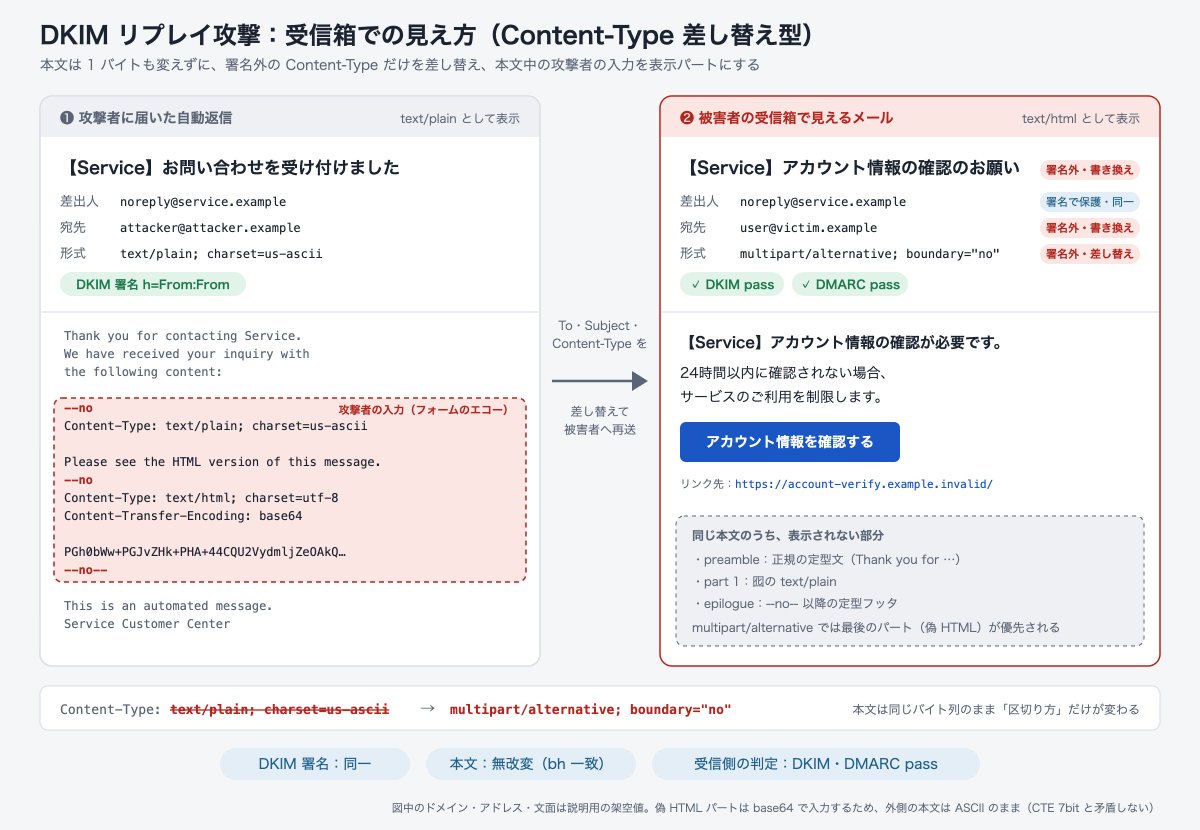Open the account-verify.example.invalid link

click(864, 484)
